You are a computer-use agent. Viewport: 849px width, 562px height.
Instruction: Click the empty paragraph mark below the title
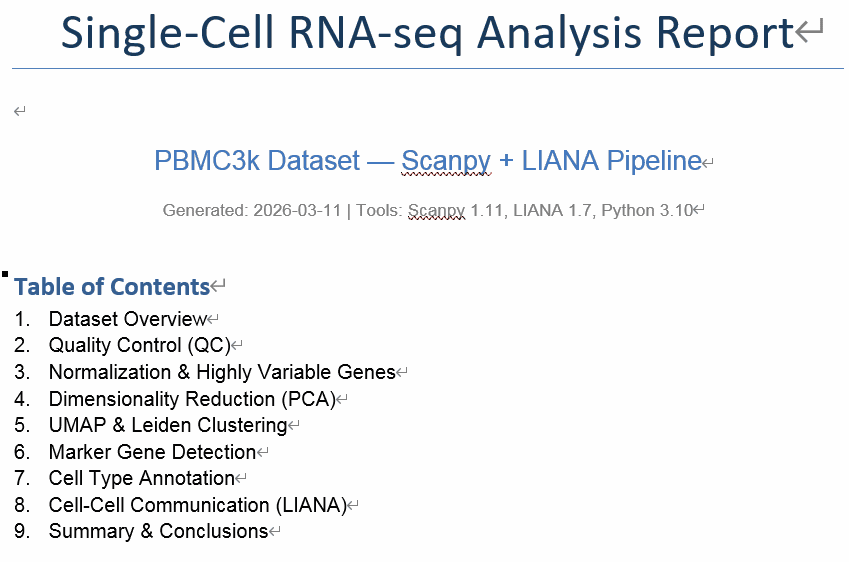pos(19,111)
